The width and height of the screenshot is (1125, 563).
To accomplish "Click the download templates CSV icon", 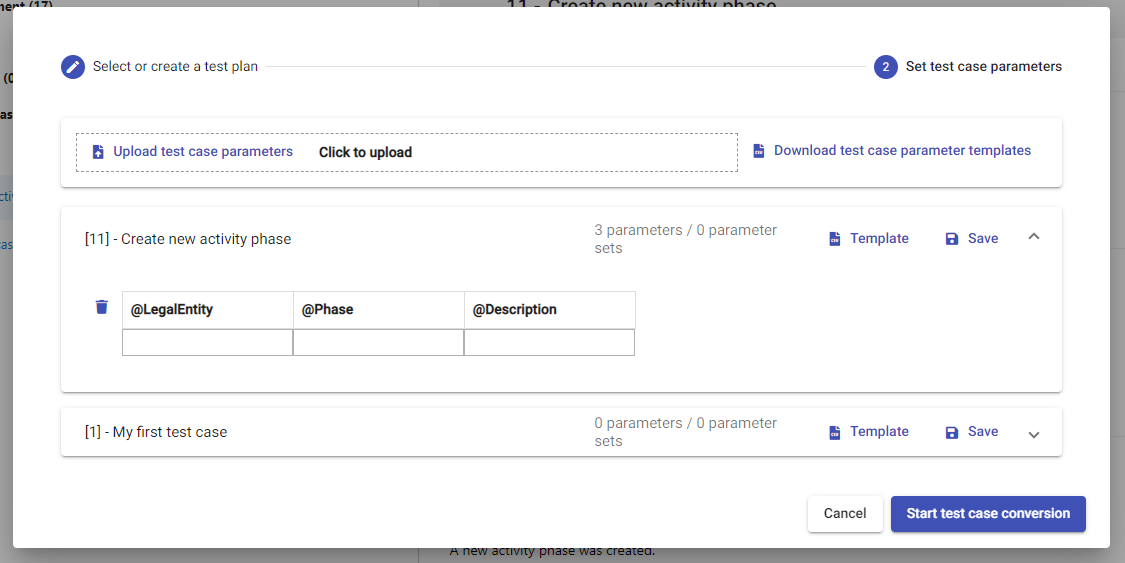I will coord(759,151).
